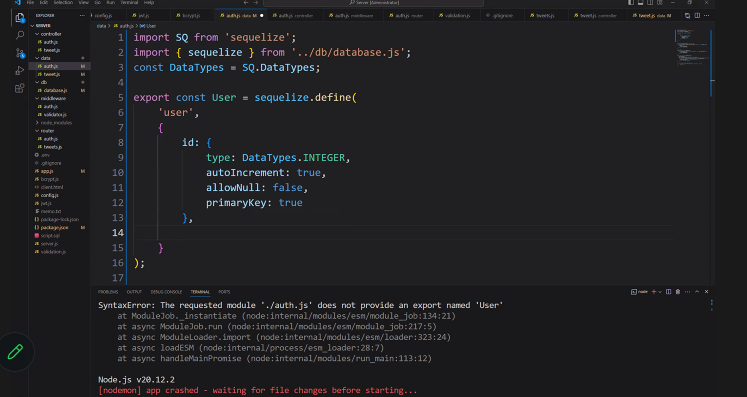The height and width of the screenshot is (397, 747).
Task: Click the Go Forward arrow in title bar
Action: pos(256,2)
